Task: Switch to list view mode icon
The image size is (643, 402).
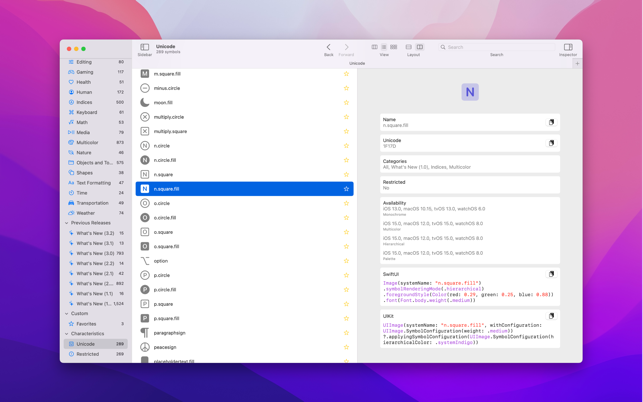Action: (x=384, y=47)
